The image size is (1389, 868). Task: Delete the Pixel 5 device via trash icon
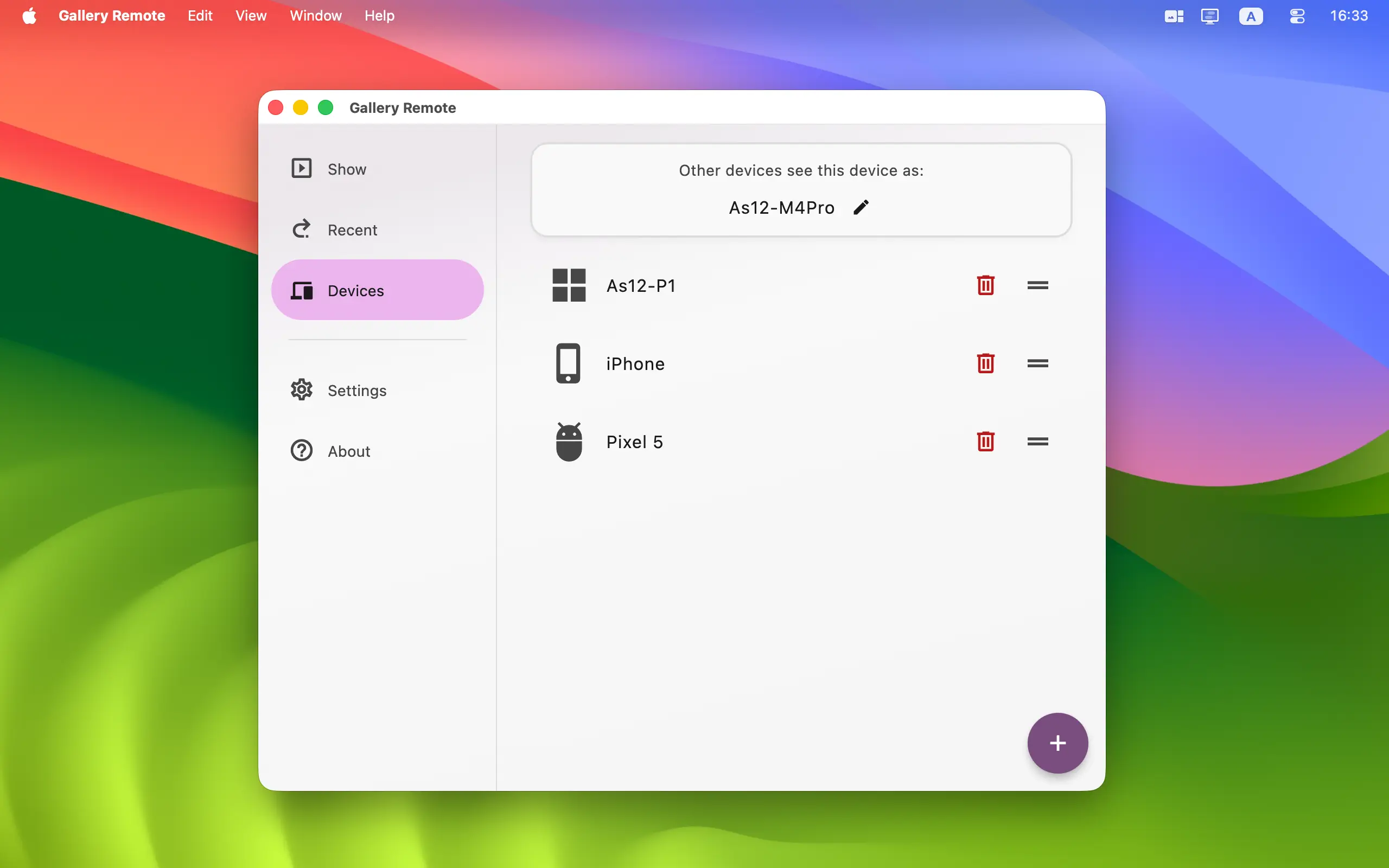tap(985, 442)
